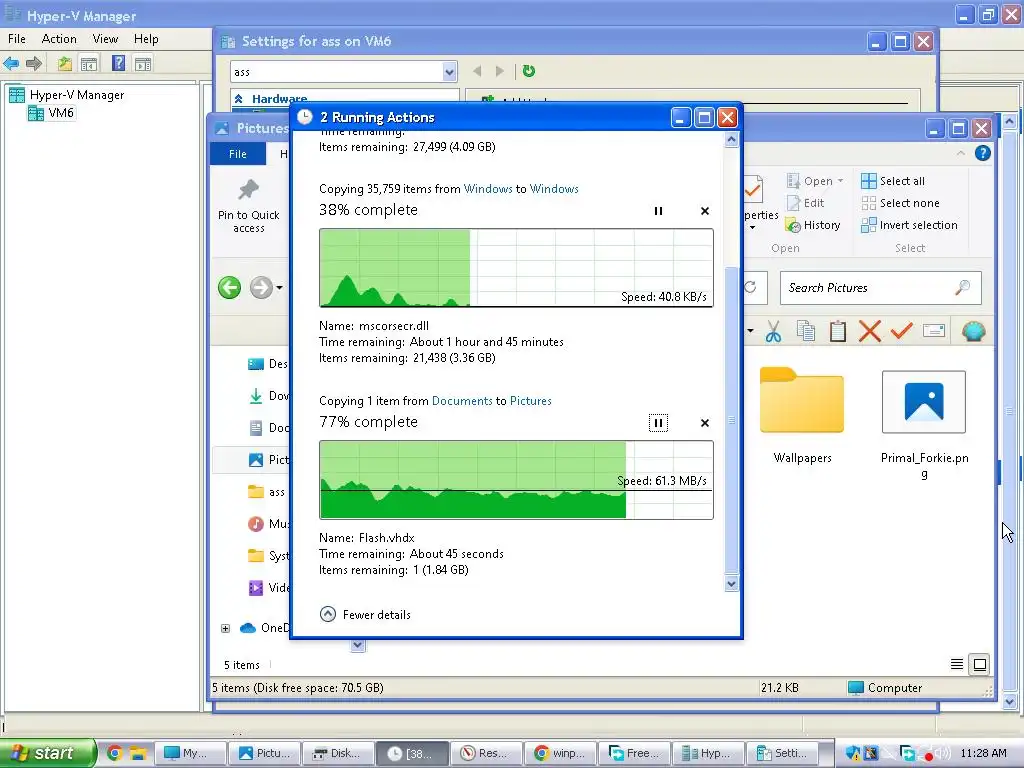Open the Action menu
Viewport: 1024px width, 768px height.
pyautogui.click(x=59, y=39)
